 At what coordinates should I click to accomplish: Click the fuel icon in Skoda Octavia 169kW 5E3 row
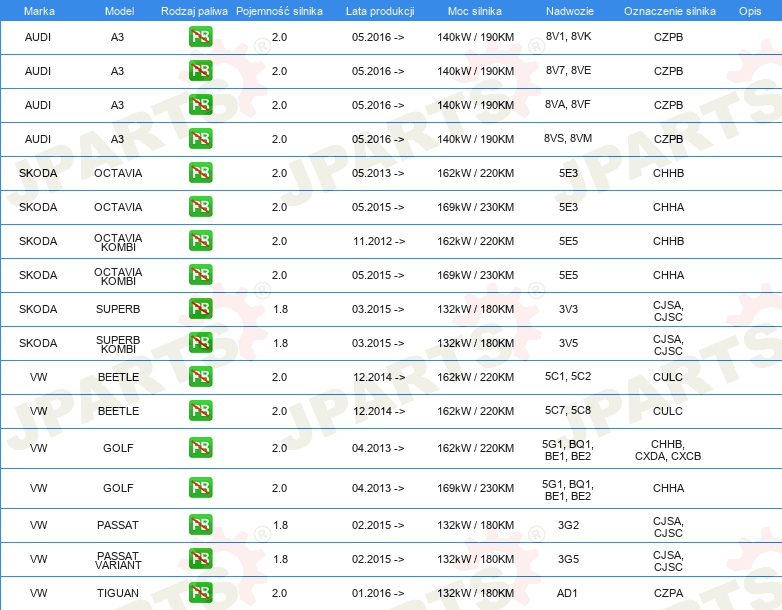[x=200, y=206]
